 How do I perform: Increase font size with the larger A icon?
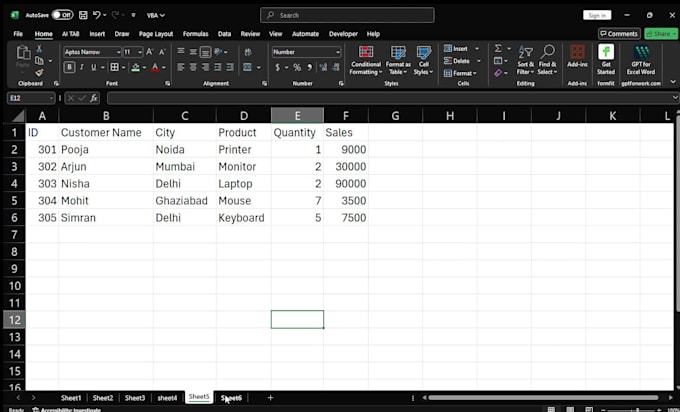150,52
